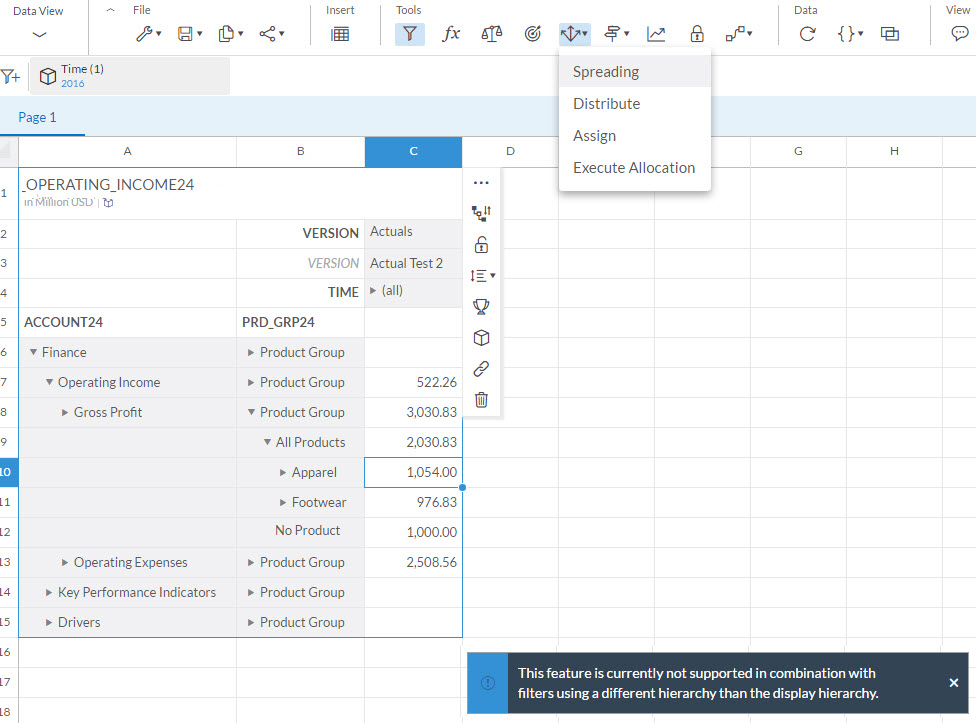Switch to the Page 1 tab
The height and width of the screenshot is (723, 976).
point(37,117)
